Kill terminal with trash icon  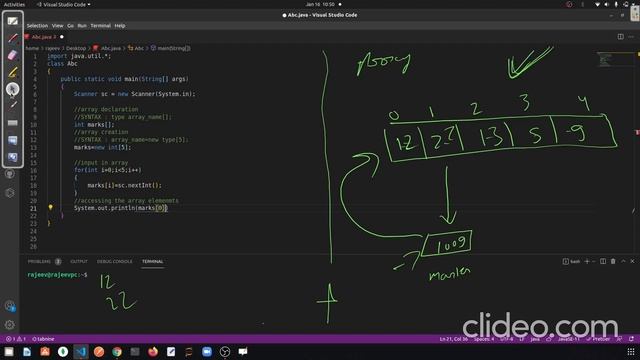[613, 261]
